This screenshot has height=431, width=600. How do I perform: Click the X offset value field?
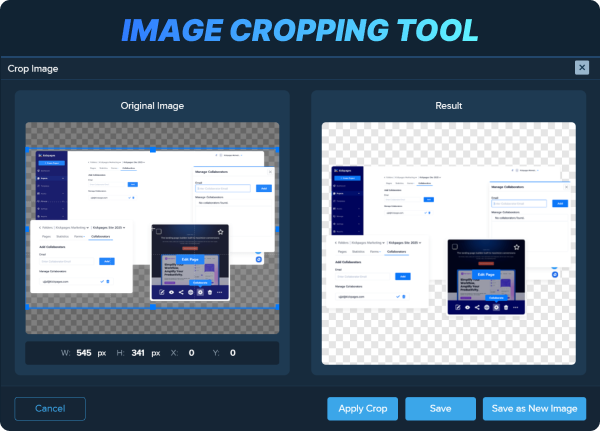[189, 353]
